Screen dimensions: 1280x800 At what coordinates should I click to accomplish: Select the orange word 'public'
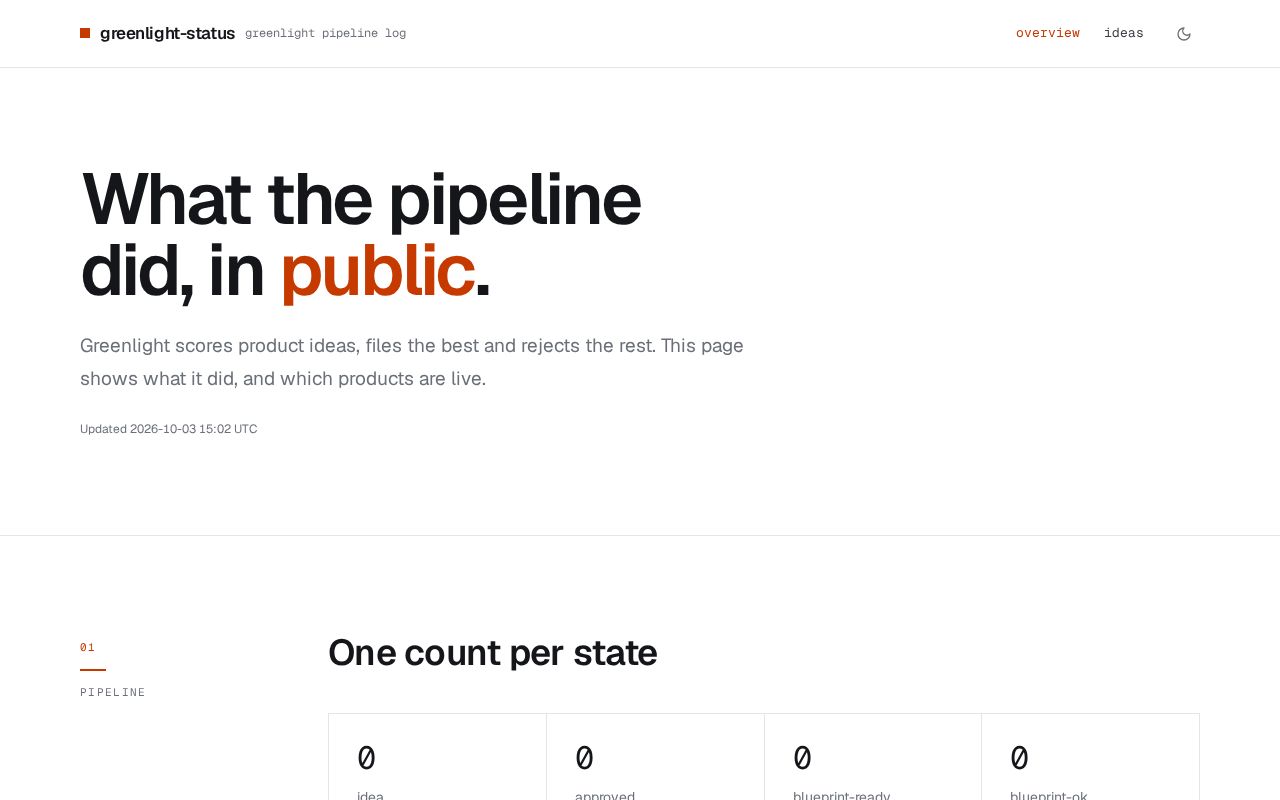[377, 271]
